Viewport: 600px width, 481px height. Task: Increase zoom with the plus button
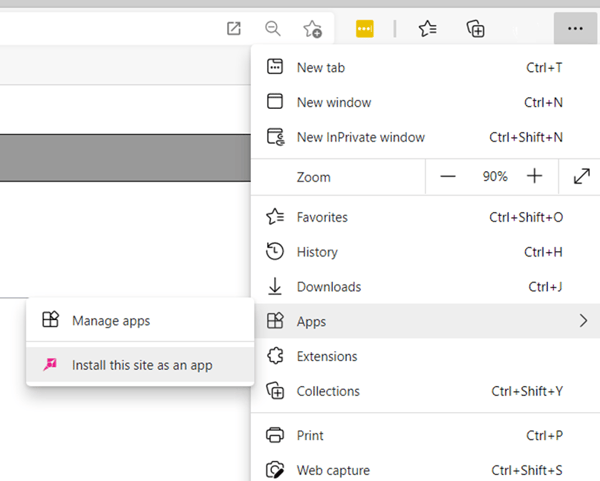point(535,176)
